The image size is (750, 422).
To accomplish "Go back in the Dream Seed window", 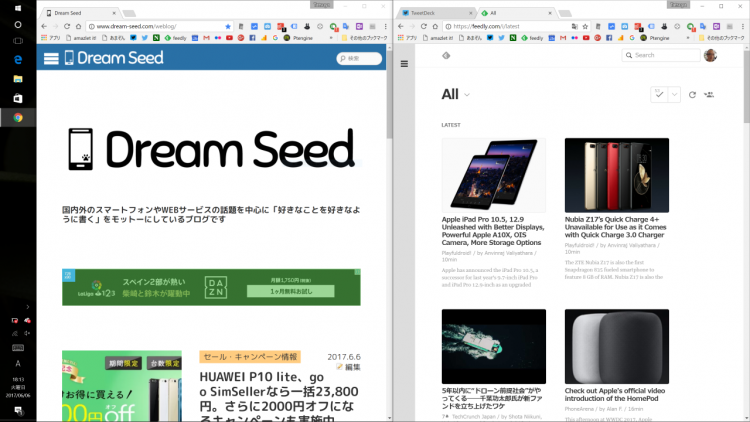I will point(44,26).
